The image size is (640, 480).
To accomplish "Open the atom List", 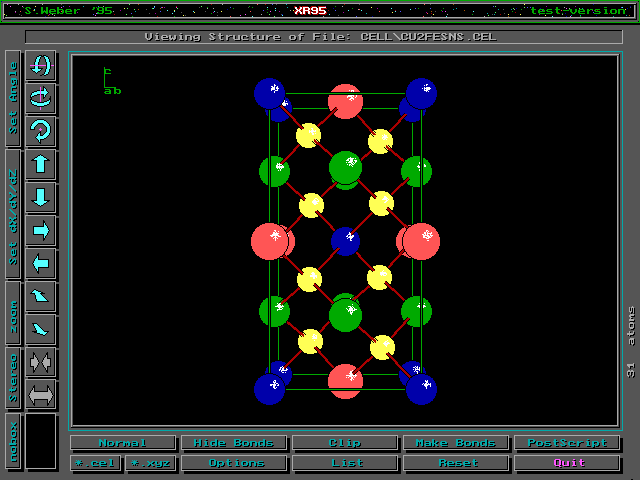I will tap(345, 463).
